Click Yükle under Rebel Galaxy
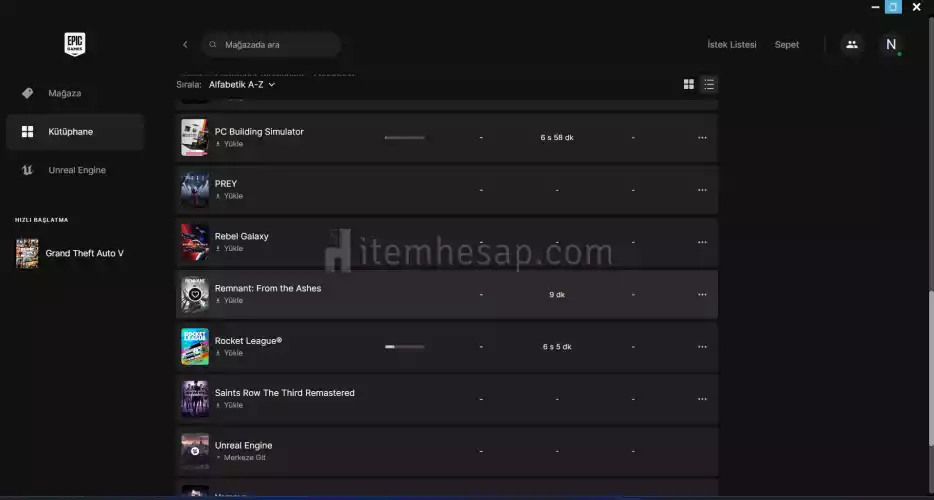Viewport: 934px width, 500px height. (232, 248)
